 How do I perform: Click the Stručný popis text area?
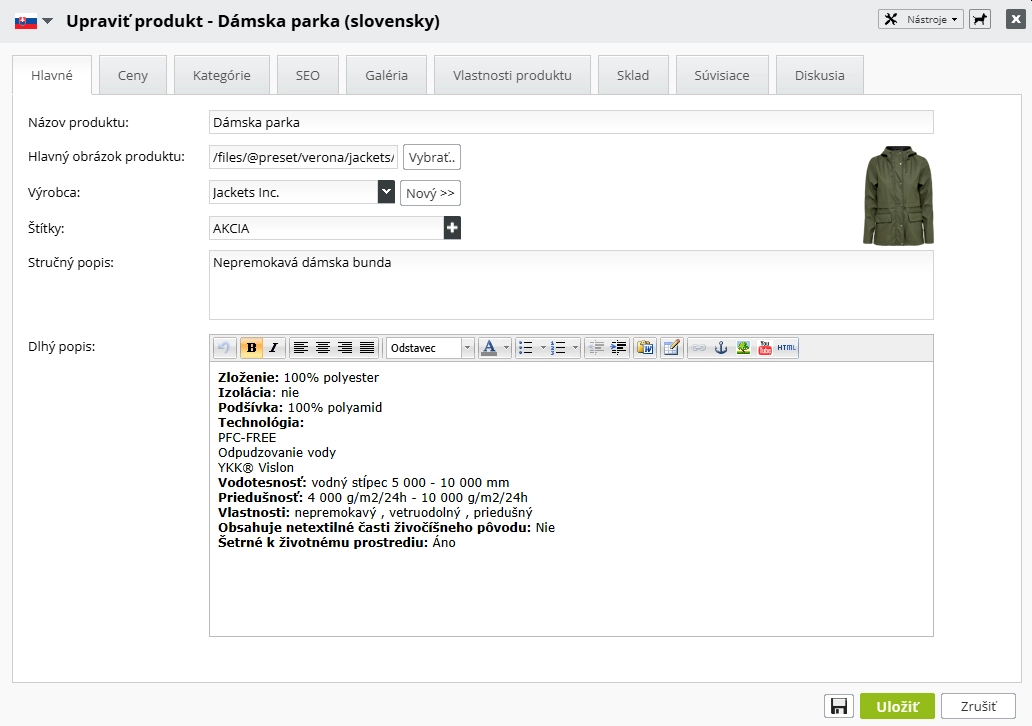click(571, 285)
